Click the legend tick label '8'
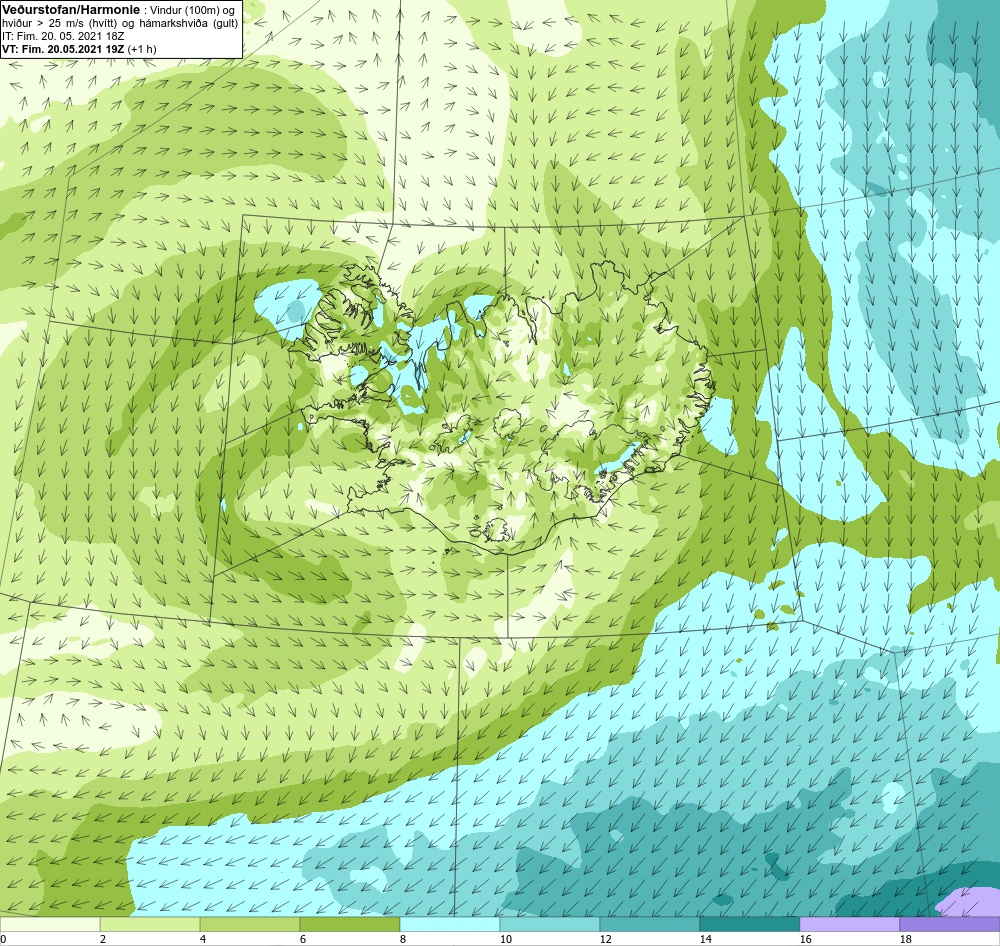This screenshot has width=1000, height=946. [x=402, y=939]
